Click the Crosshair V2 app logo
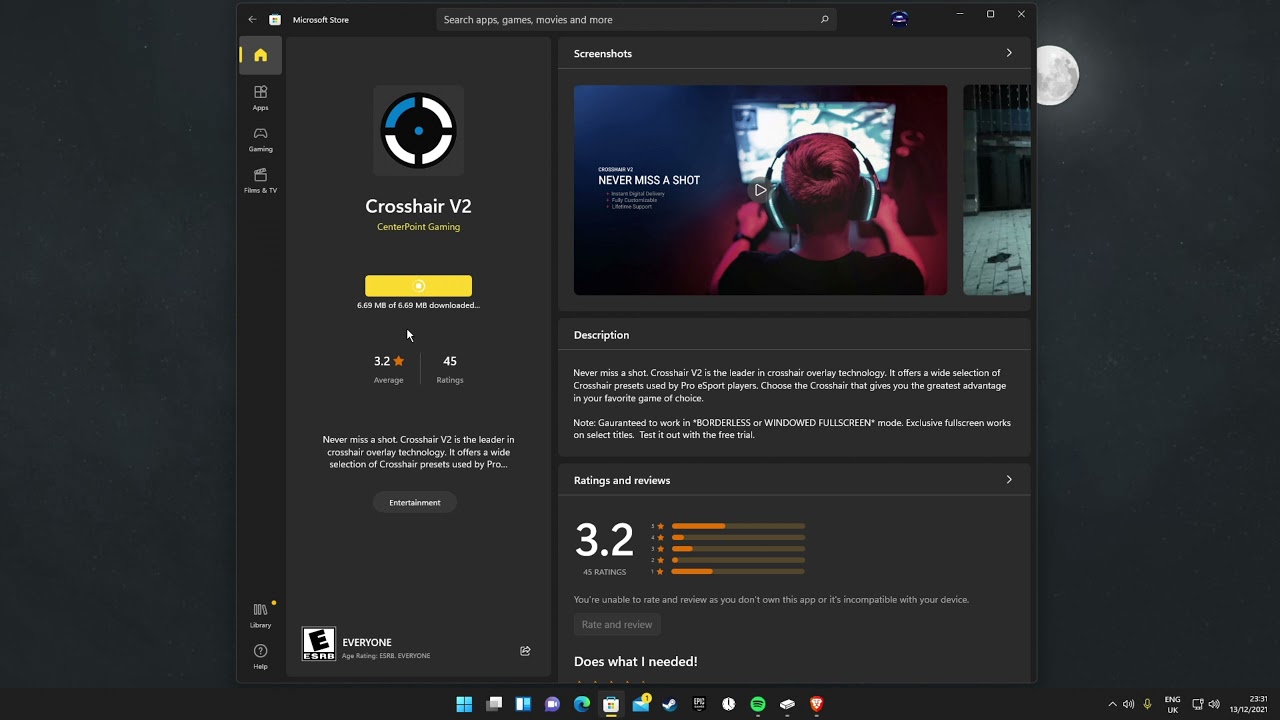Viewport: 1280px width, 720px height. (418, 130)
